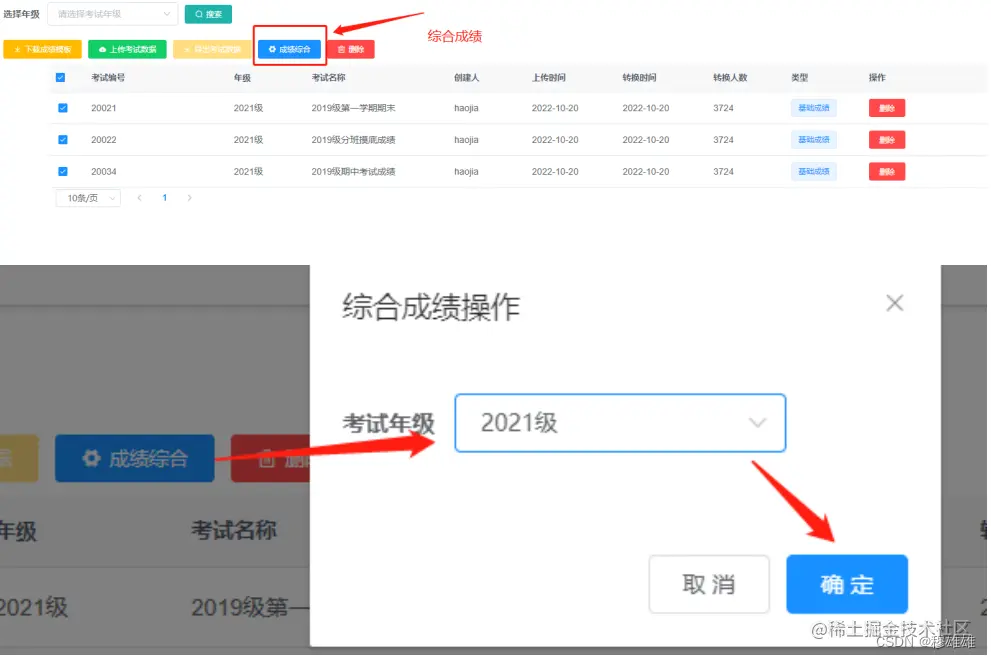Select the 基础成绩 tag for exam 20021
Image resolution: width=991 pixels, height=659 pixels.
(x=813, y=107)
